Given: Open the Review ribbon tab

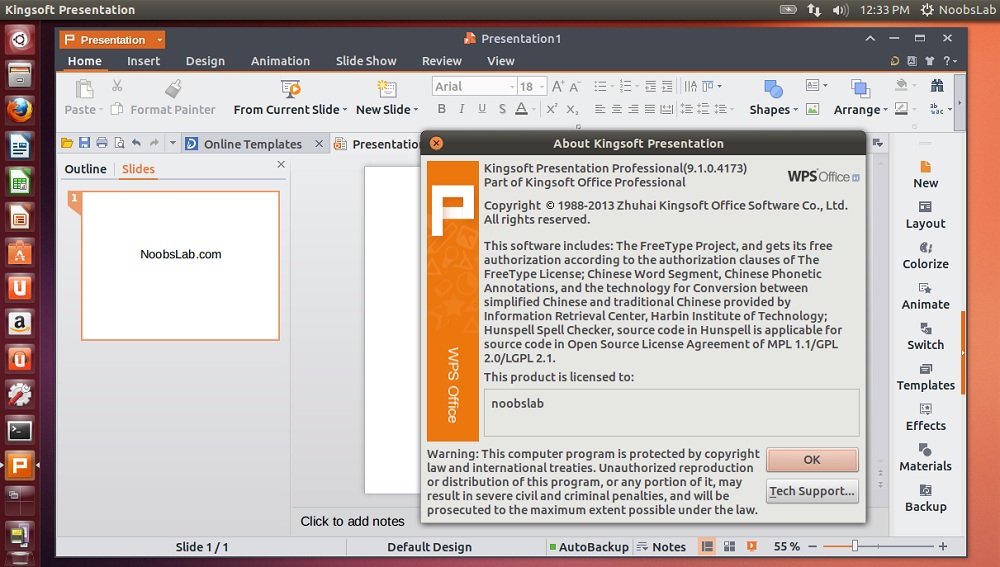Looking at the screenshot, I should pos(441,61).
